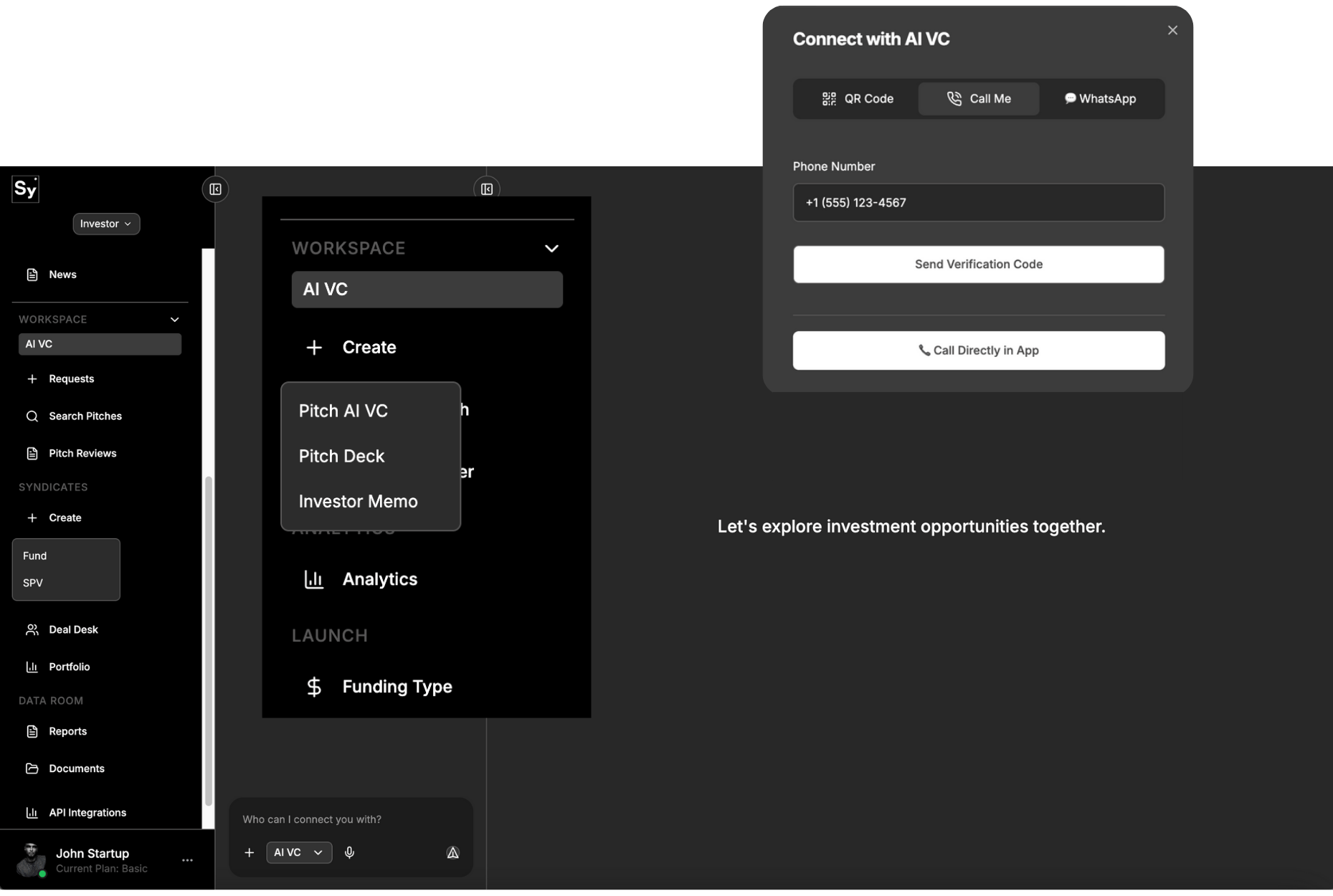The image size is (1333, 896).
Task: Collapse the left sidebar panel icon
Action: [x=215, y=189]
